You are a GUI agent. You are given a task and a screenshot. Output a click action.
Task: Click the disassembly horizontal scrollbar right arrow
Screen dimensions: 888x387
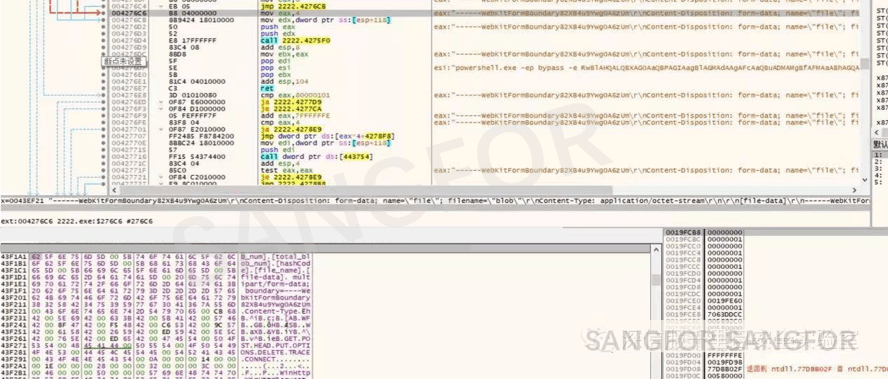[855, 190]
